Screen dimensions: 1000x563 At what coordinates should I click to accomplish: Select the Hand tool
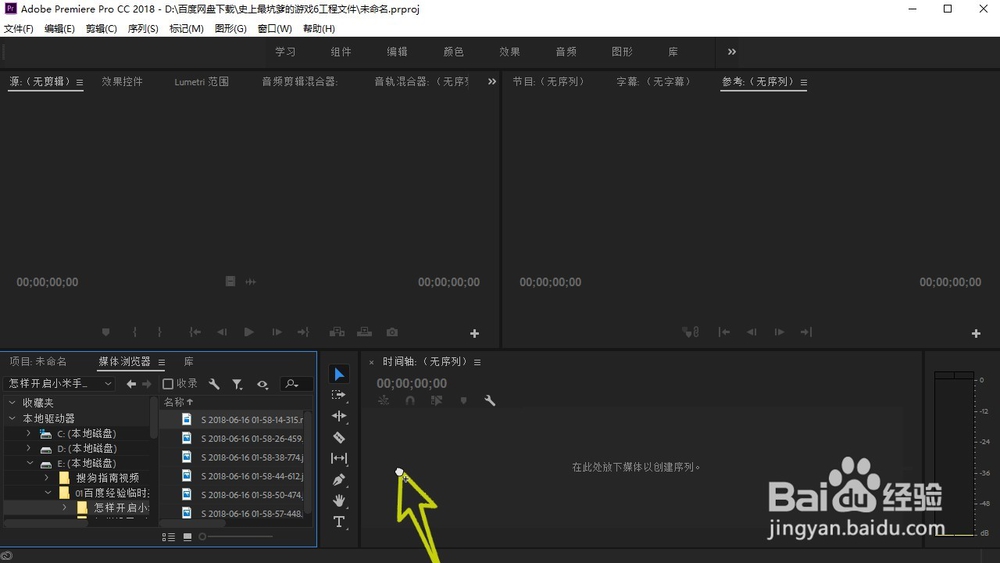pos(339,501)
